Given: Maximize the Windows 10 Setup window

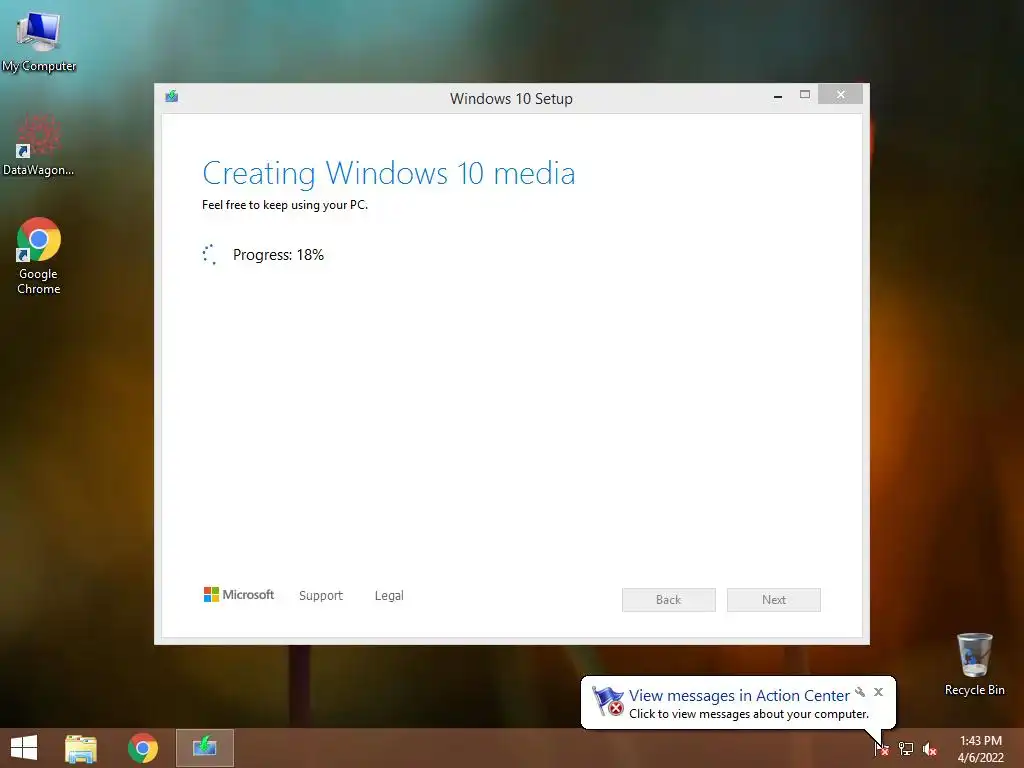Looking at the screenshot, I should (x=805, y=95).
